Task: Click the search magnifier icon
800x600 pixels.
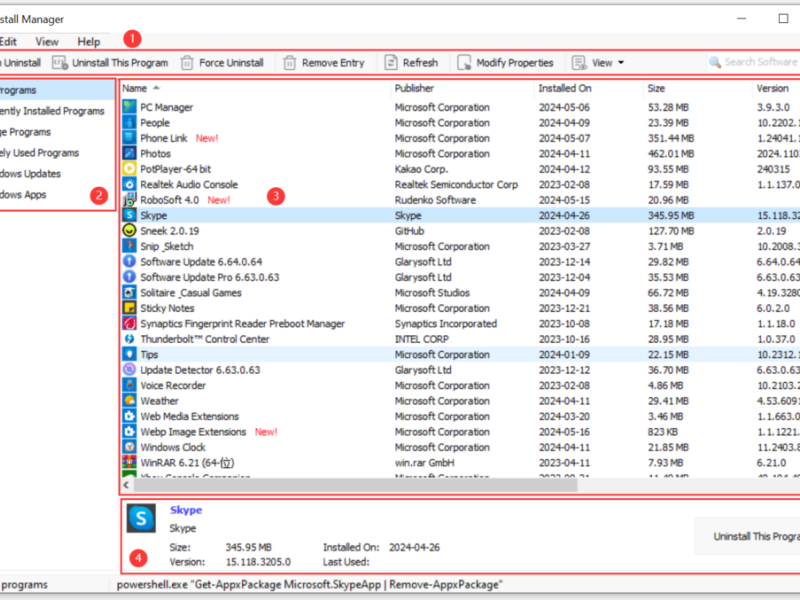Action: (715, 62)
